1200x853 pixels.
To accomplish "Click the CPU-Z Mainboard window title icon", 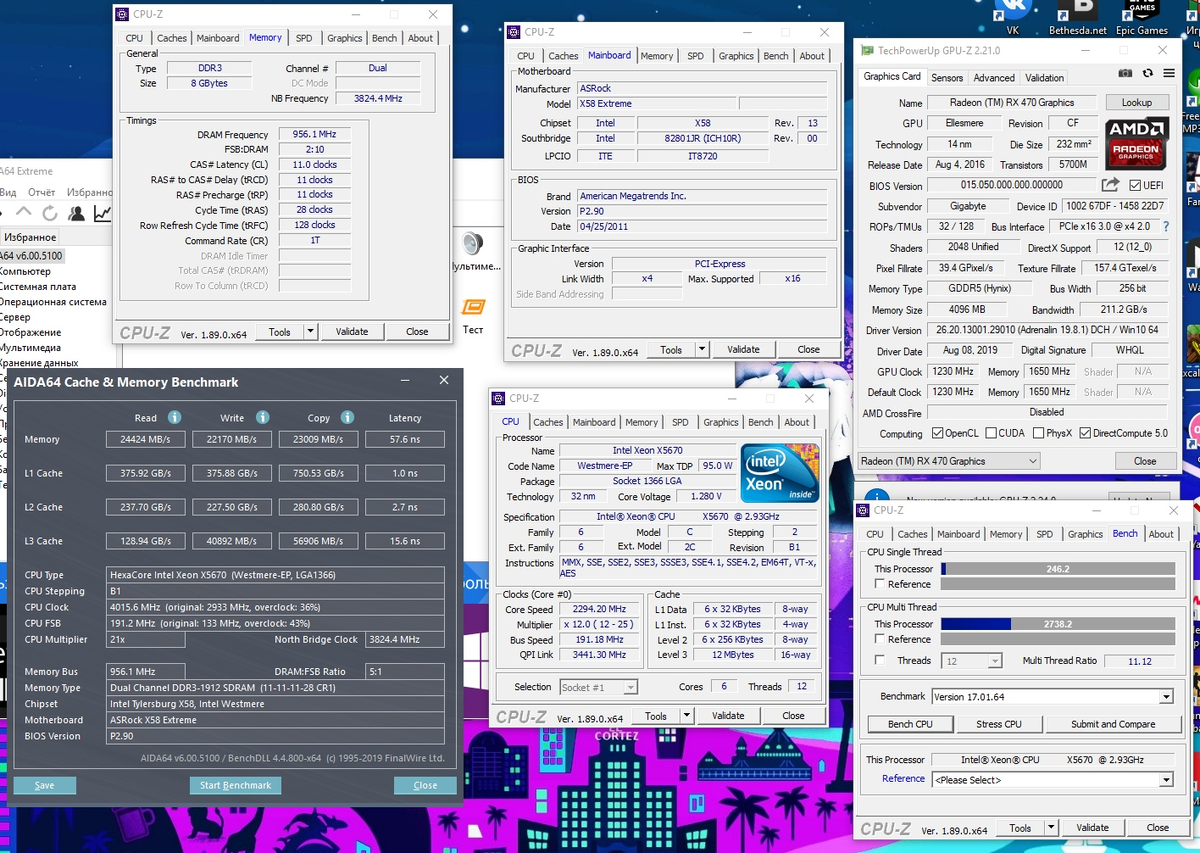I will (514, 32).
